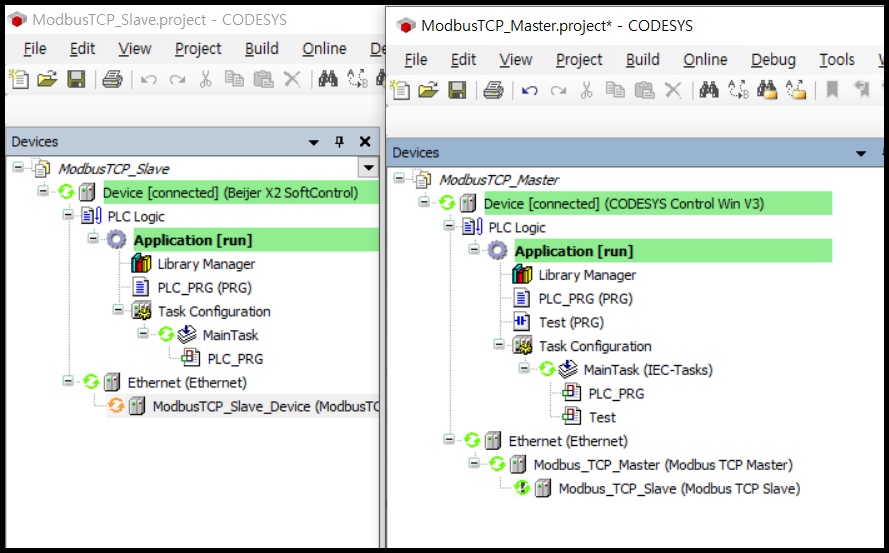Select Library Manager in Master window tree

pyautogui.click(x=587, y=275)
